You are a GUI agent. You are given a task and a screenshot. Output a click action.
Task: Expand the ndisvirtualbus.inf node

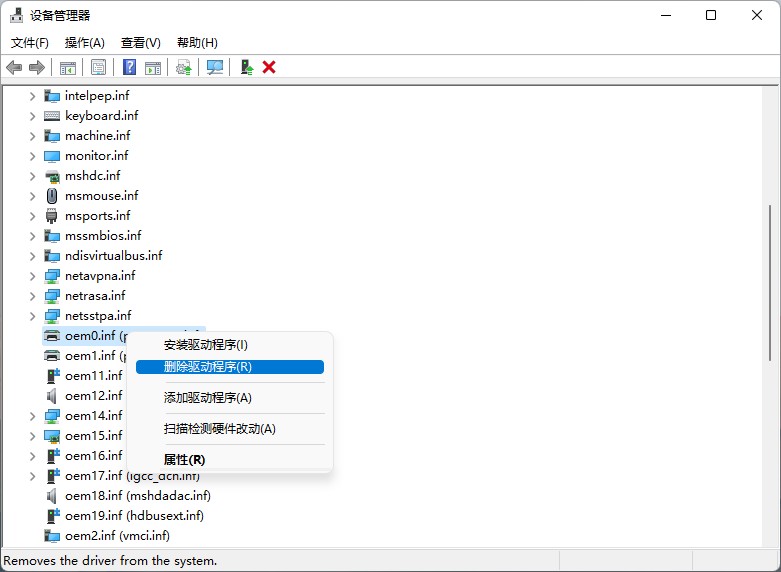(x=32, y=256)
